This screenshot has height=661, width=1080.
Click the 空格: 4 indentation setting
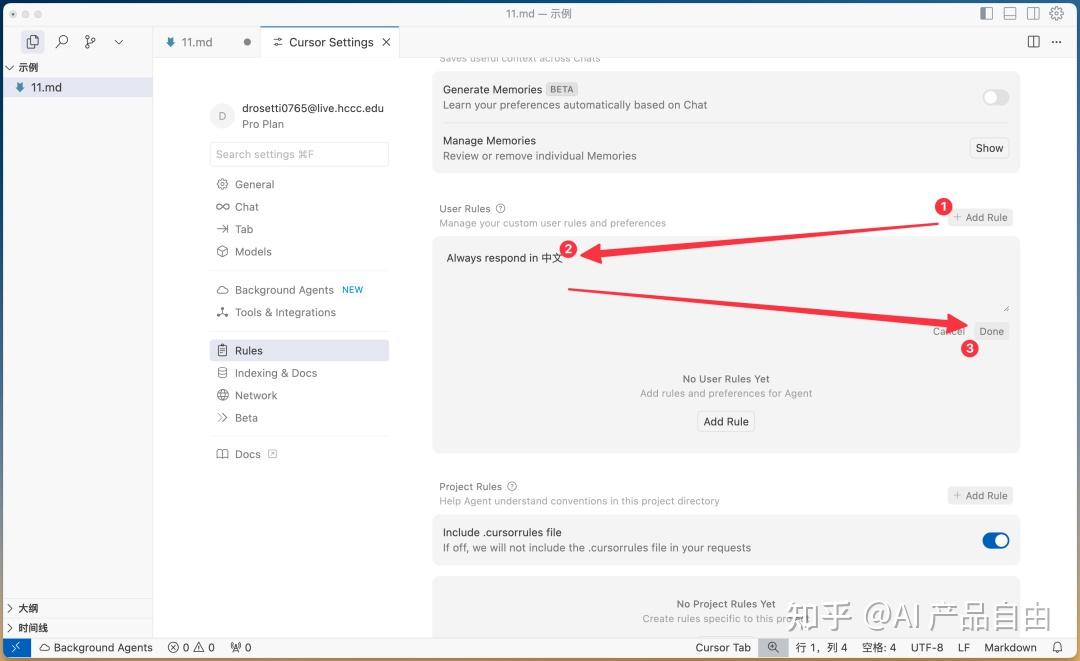tap(879, 647)
